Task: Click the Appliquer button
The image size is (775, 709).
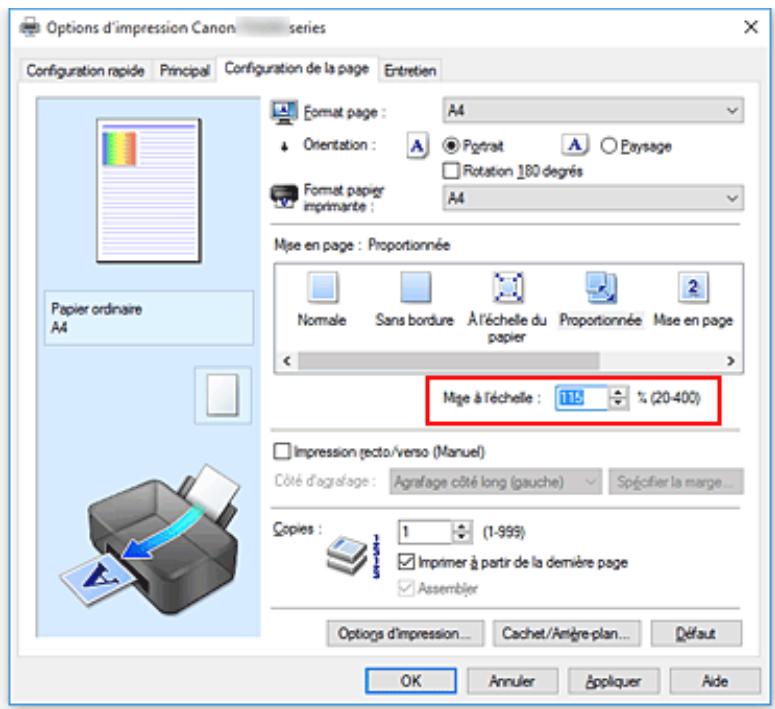Action: pos(613,681)
